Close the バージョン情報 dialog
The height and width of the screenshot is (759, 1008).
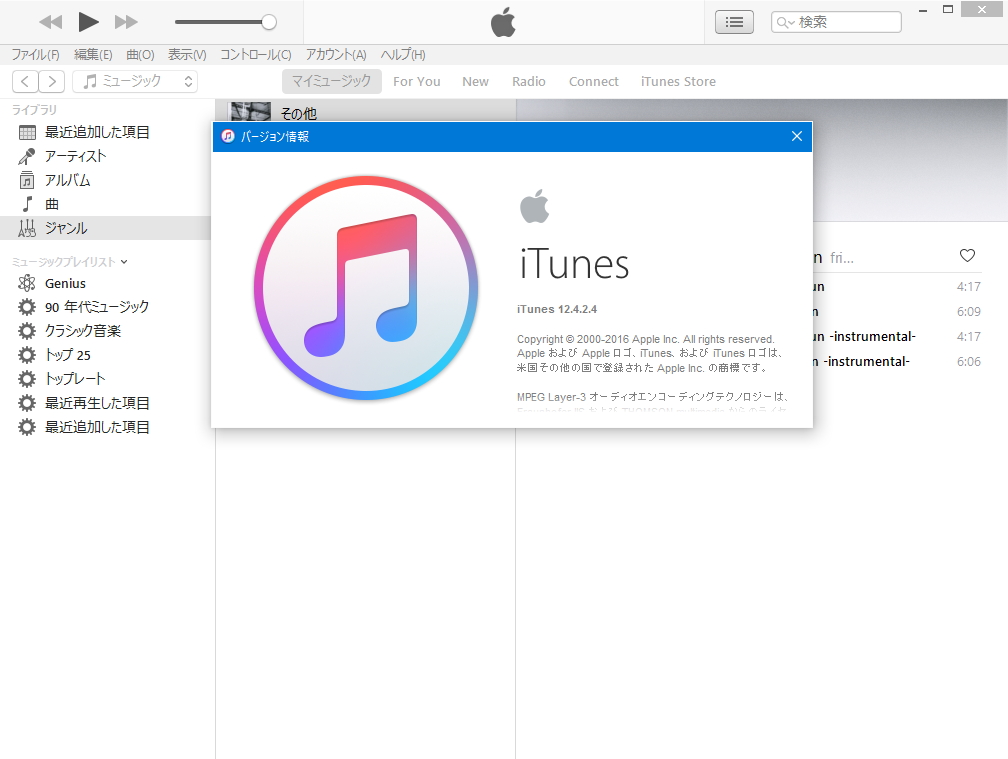coord(797,136)
